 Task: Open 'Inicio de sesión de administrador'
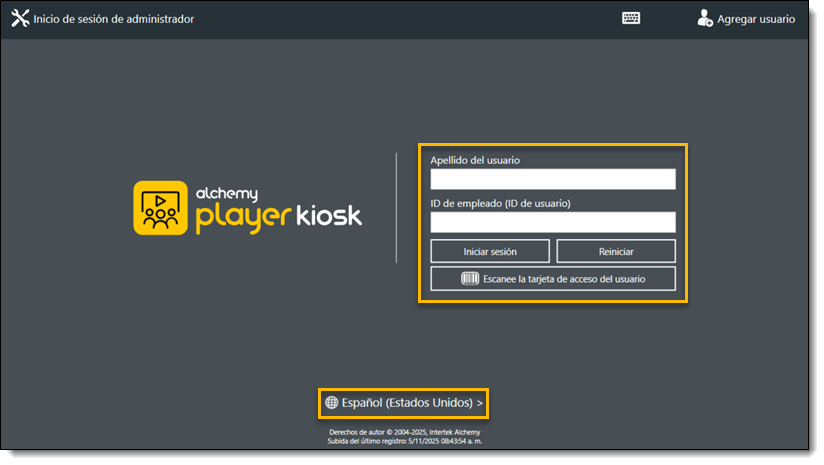pos(113,19)
